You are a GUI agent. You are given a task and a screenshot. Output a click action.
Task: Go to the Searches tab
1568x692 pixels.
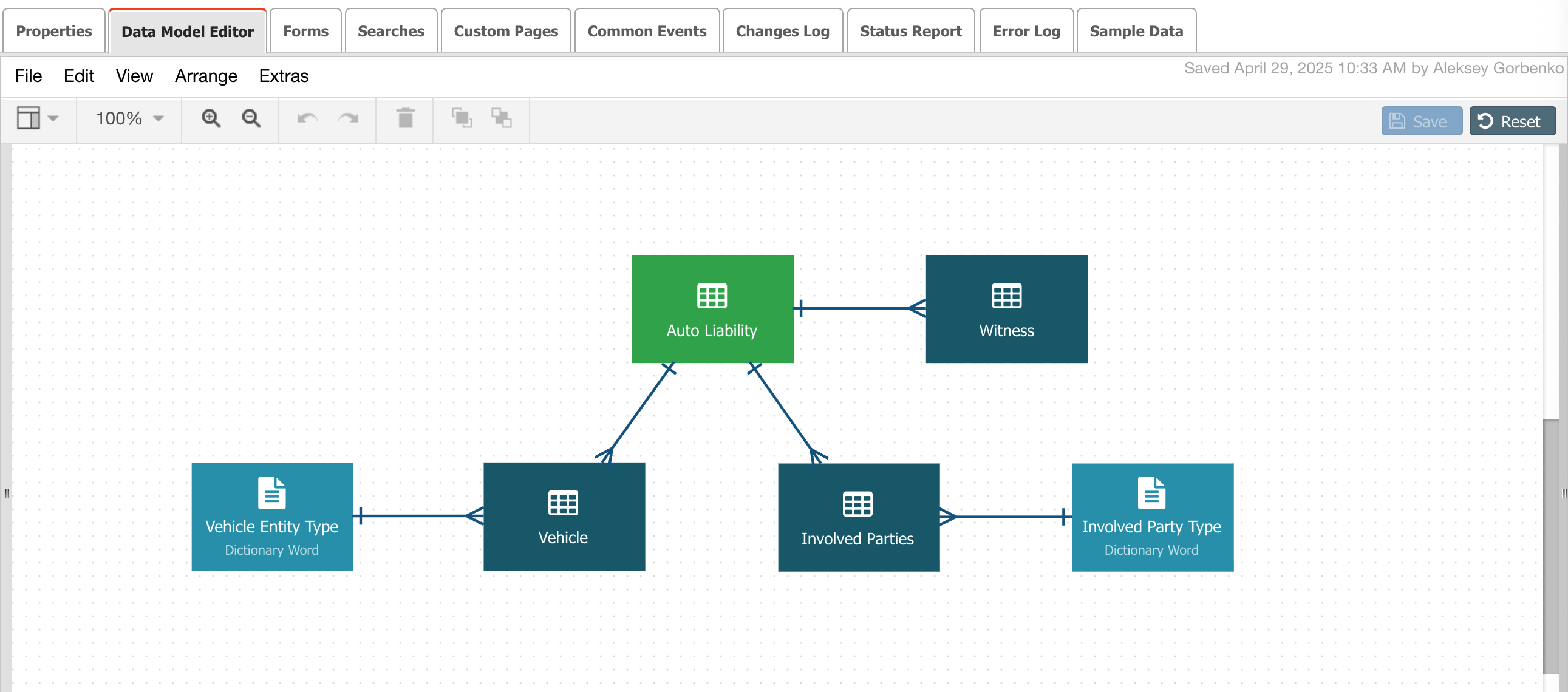(x=390, y=31)
